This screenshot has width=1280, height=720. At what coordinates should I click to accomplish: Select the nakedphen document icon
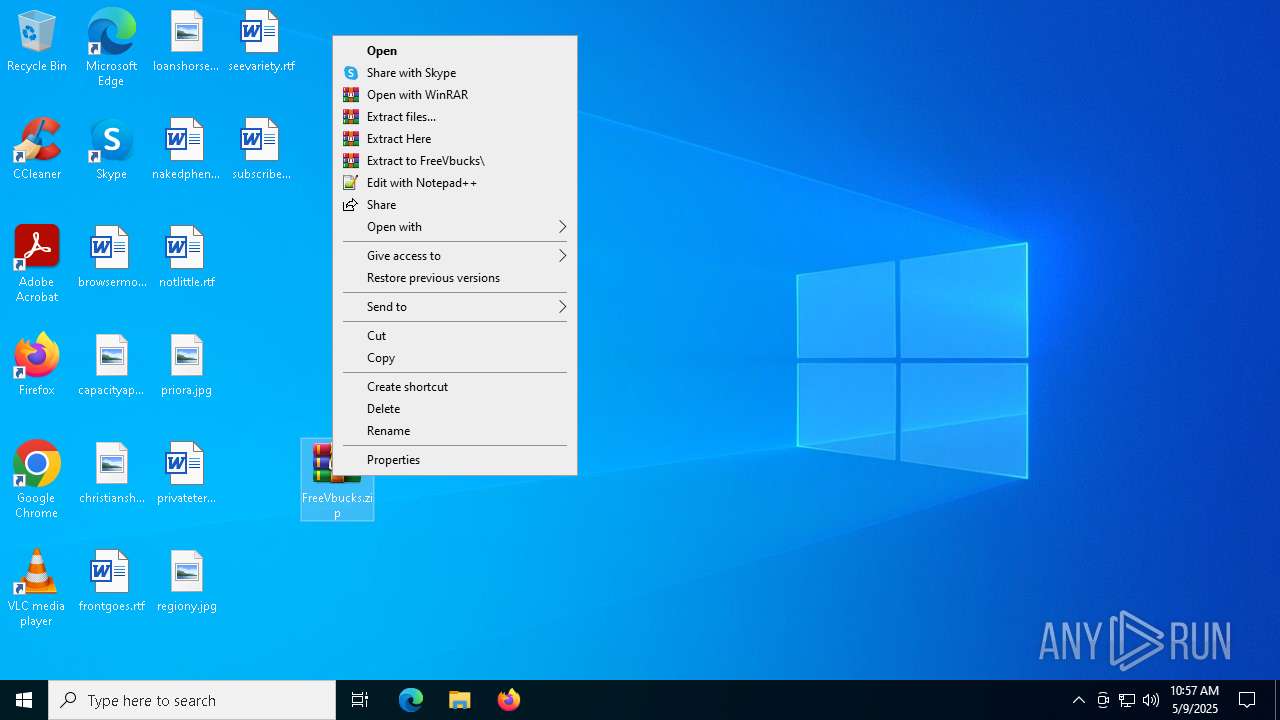[x=186, y=150]
